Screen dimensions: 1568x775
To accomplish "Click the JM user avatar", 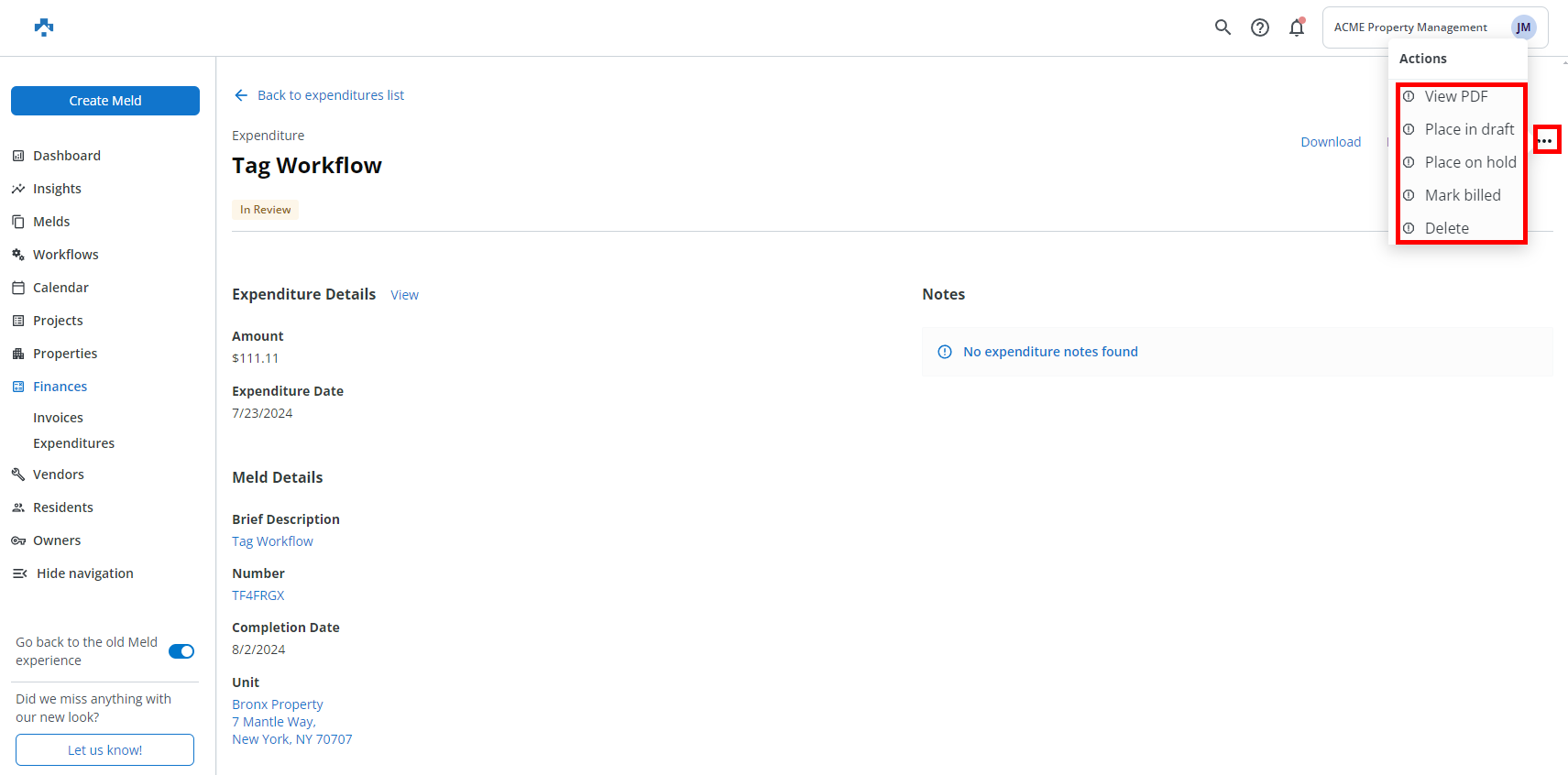I will pos(1523,27).
